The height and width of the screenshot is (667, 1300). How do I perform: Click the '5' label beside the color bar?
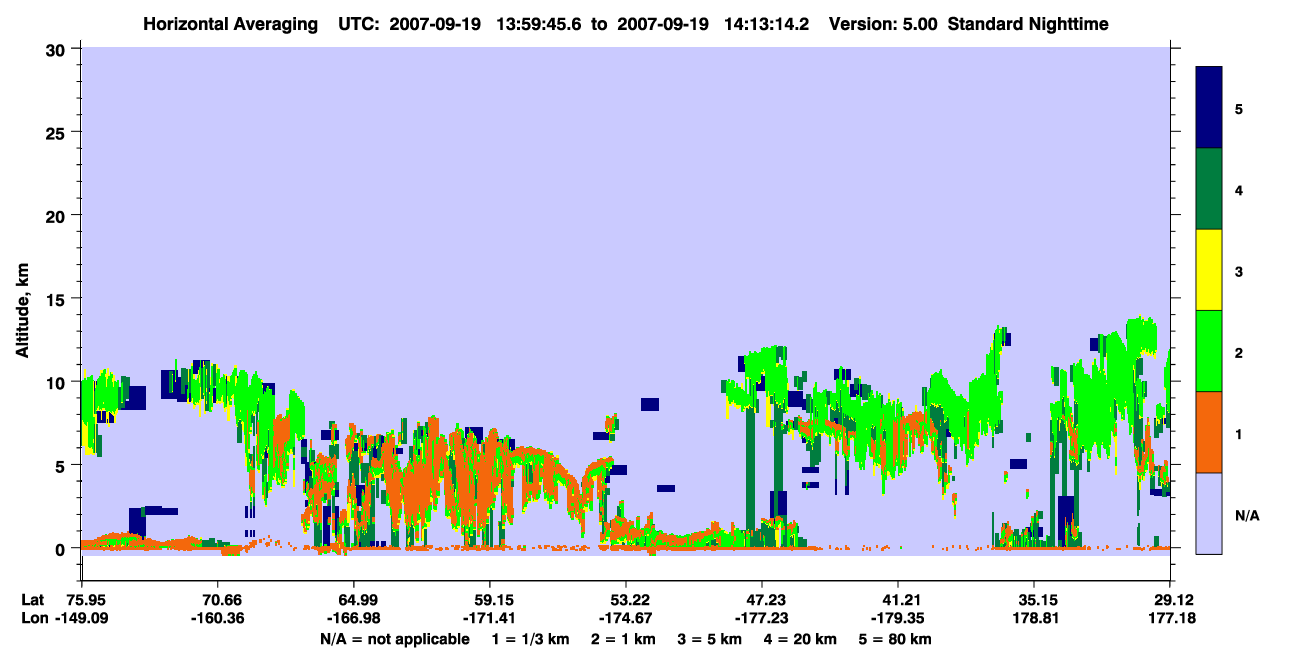click(x=1239, y=108)
